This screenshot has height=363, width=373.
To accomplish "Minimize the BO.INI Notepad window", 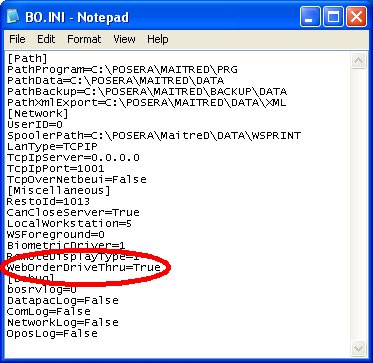I will coord(310,17).
